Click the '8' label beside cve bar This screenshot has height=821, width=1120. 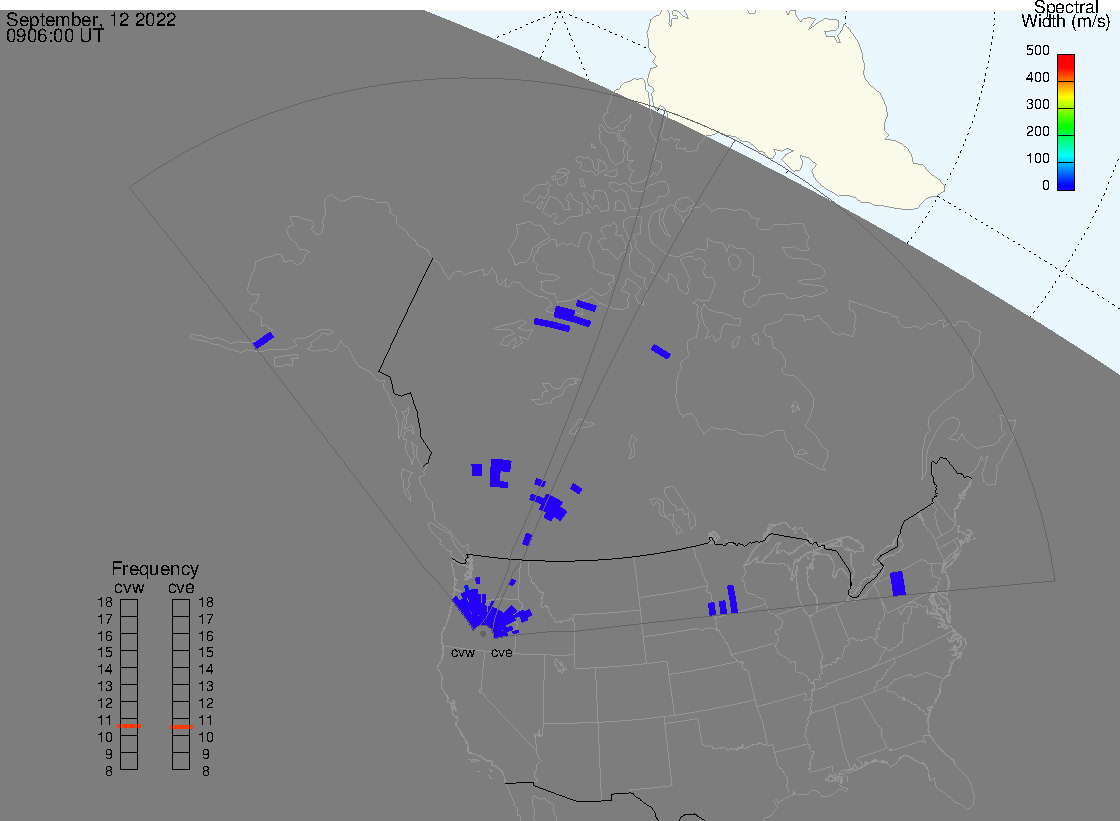coord(206,772)
